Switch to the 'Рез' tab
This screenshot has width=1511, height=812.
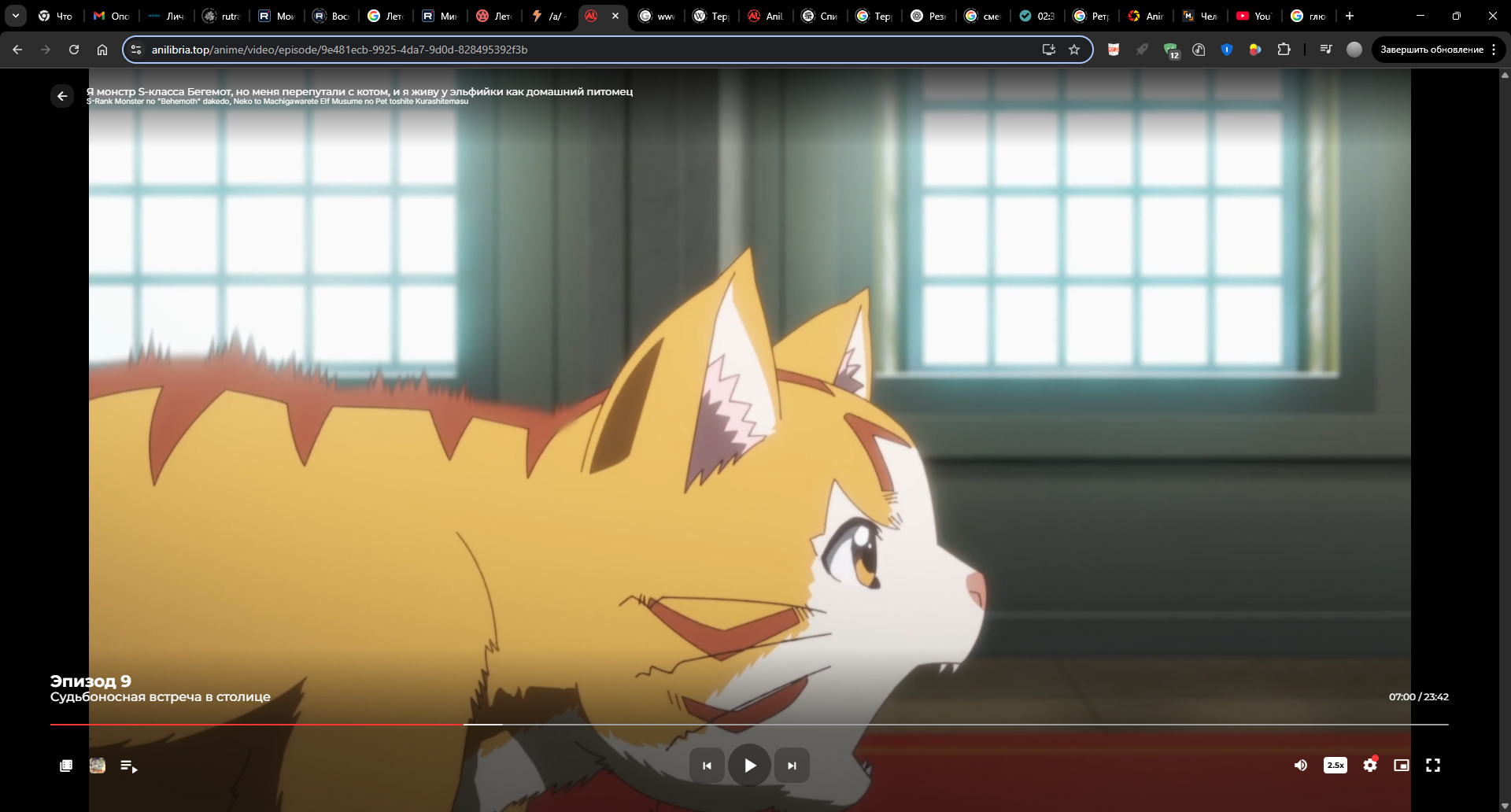pos(929,16)
